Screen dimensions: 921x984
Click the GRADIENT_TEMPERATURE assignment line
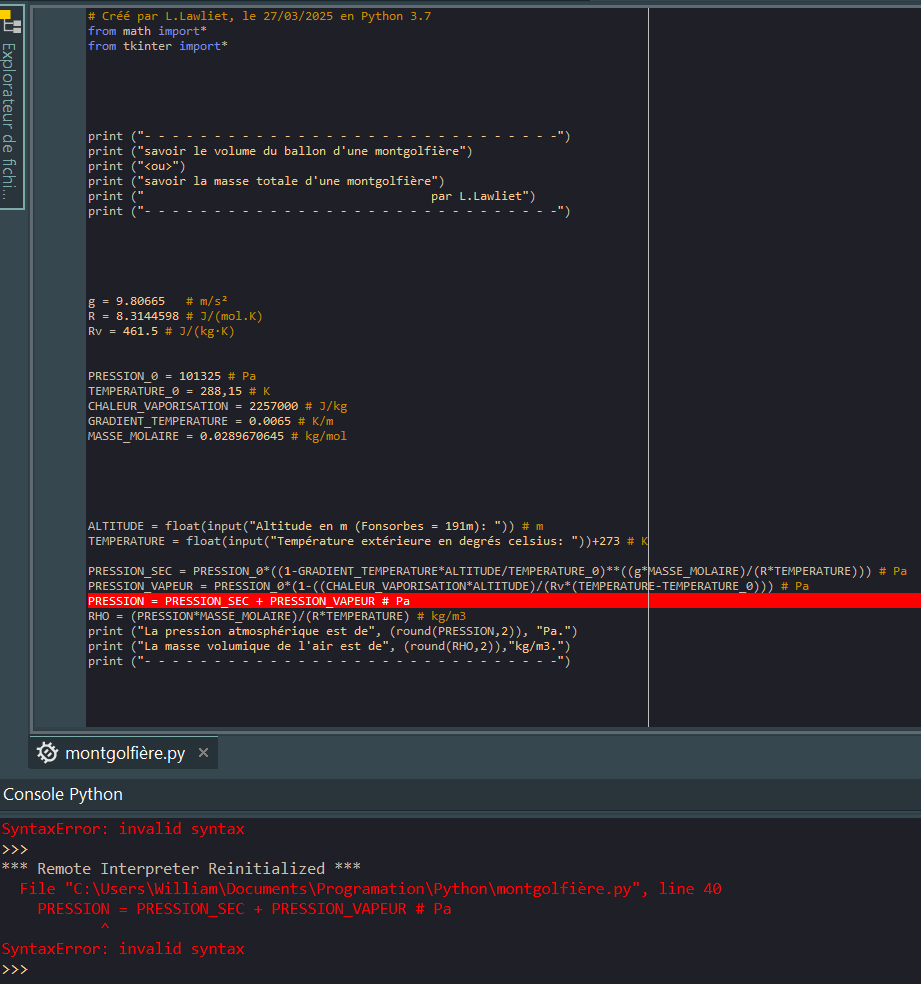(x=210, y=422)
